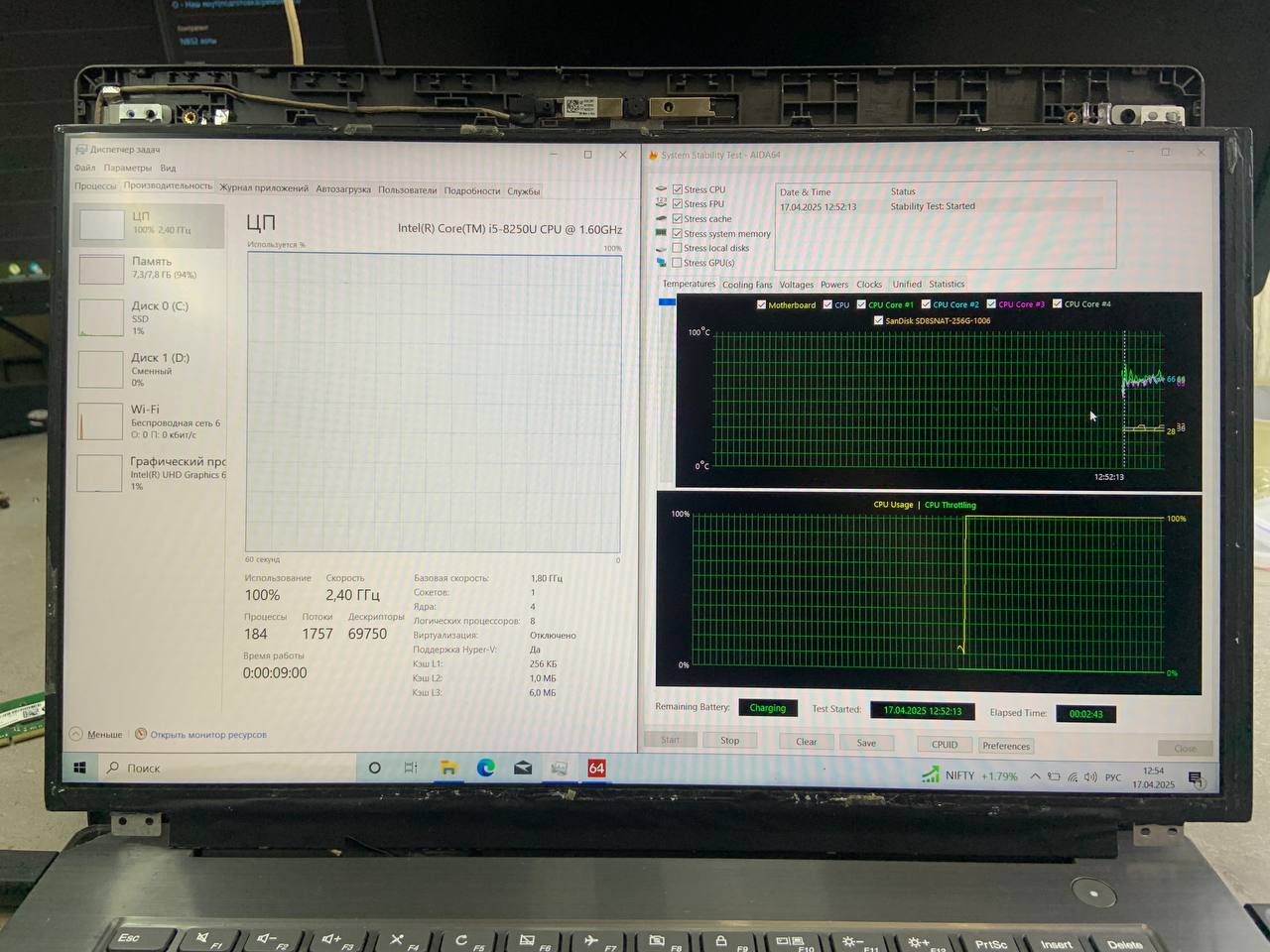
Task: Open Task View in the taskbar
Action: pyautogui.click(x=411, y=768)
